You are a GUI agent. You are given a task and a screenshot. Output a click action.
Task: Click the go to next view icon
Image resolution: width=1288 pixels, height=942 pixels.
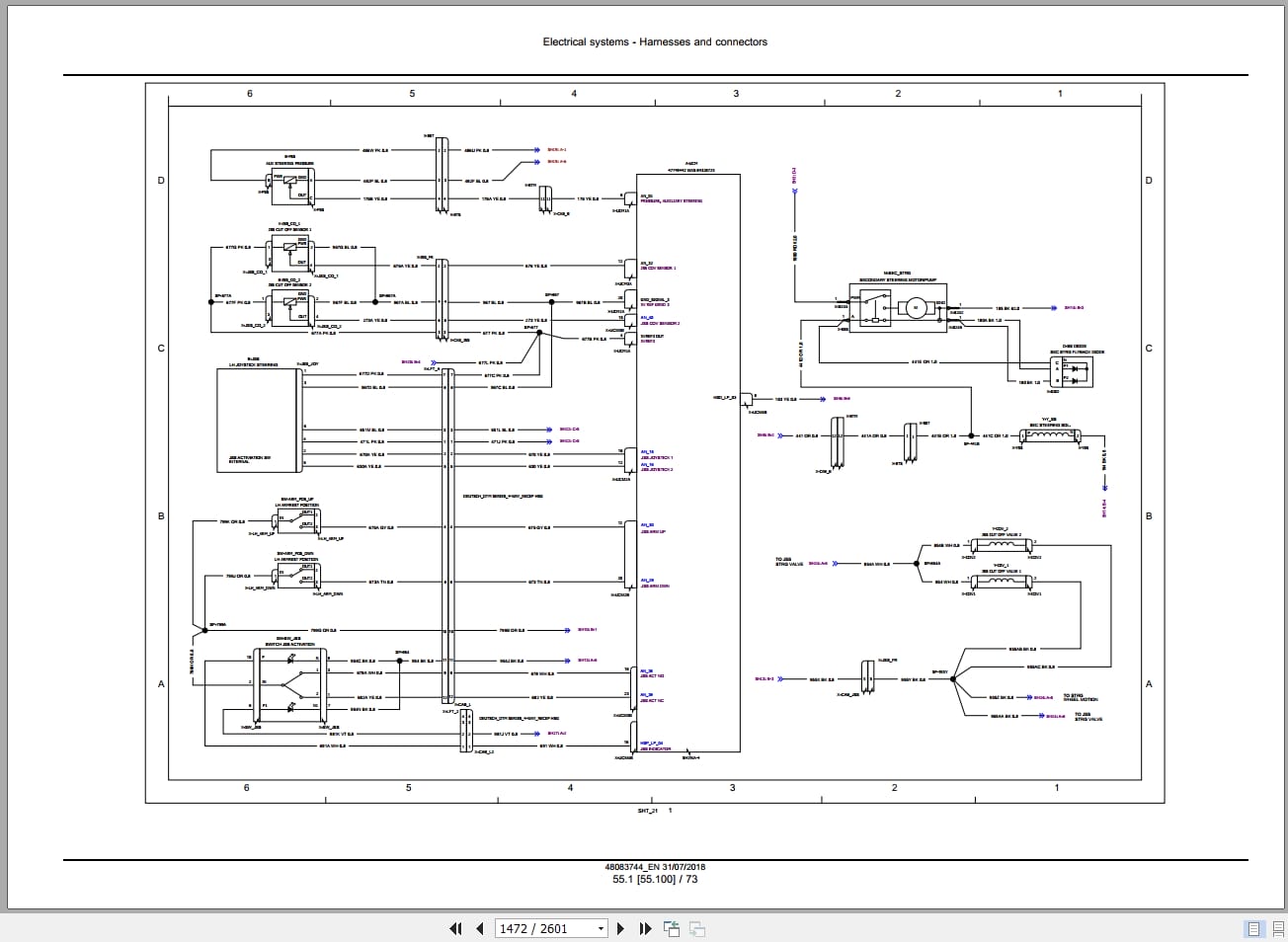tap(696, 928)
